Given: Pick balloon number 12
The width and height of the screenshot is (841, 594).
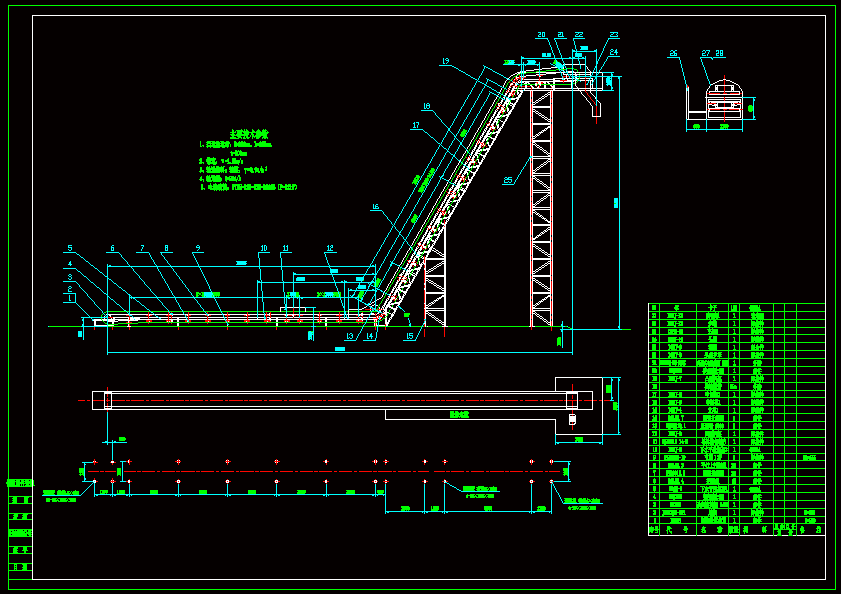Looking at the screenshot, I should (330, 248).
